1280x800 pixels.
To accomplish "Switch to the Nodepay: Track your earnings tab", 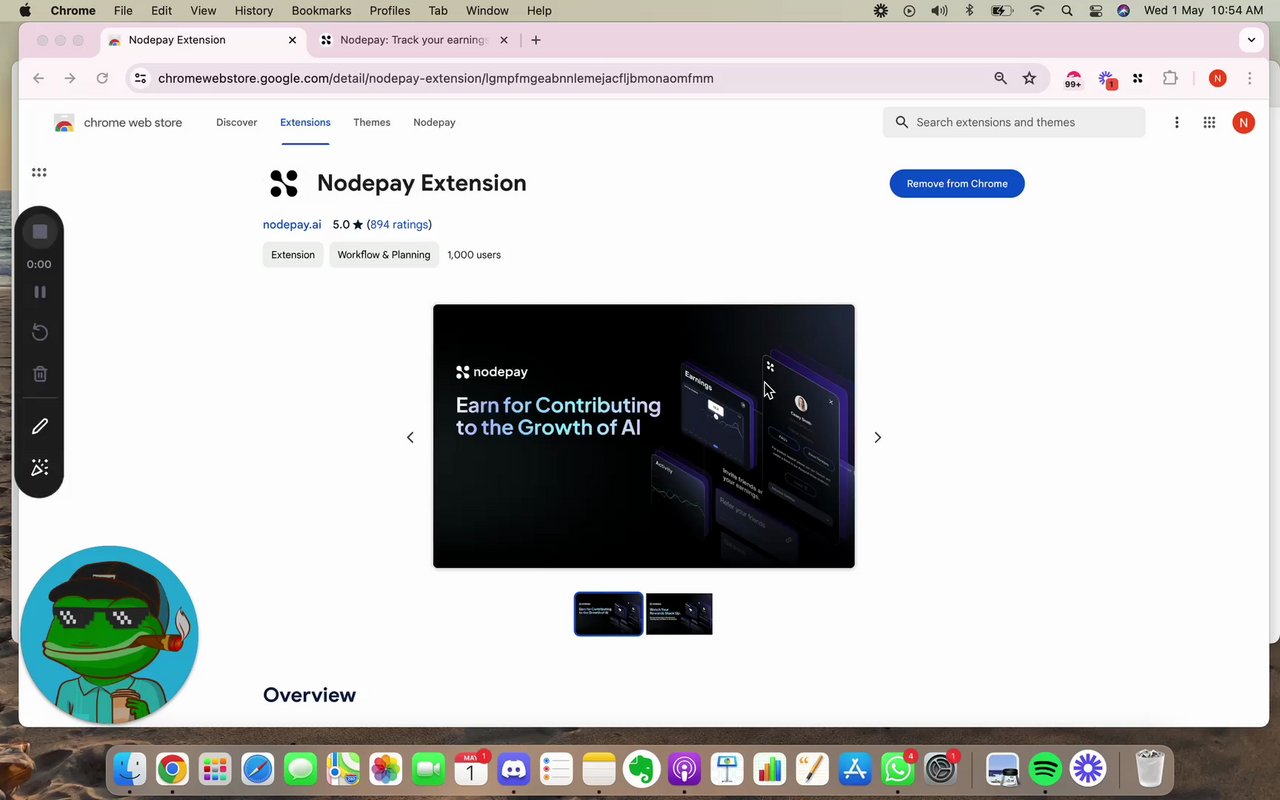I will coord(413,40).
